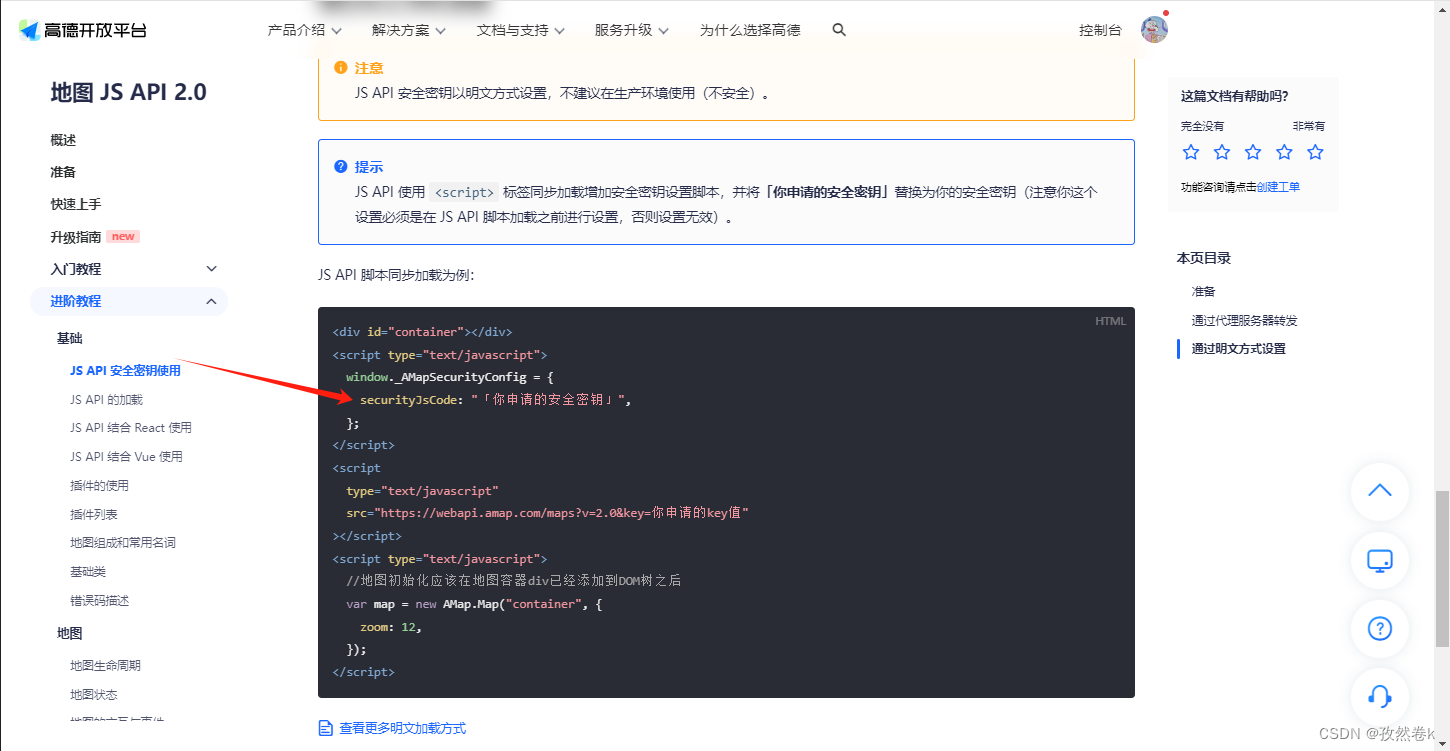Open 准备 in the sidebar
Viewport: 1450px width, 751px height.
(x=63, y=172)
